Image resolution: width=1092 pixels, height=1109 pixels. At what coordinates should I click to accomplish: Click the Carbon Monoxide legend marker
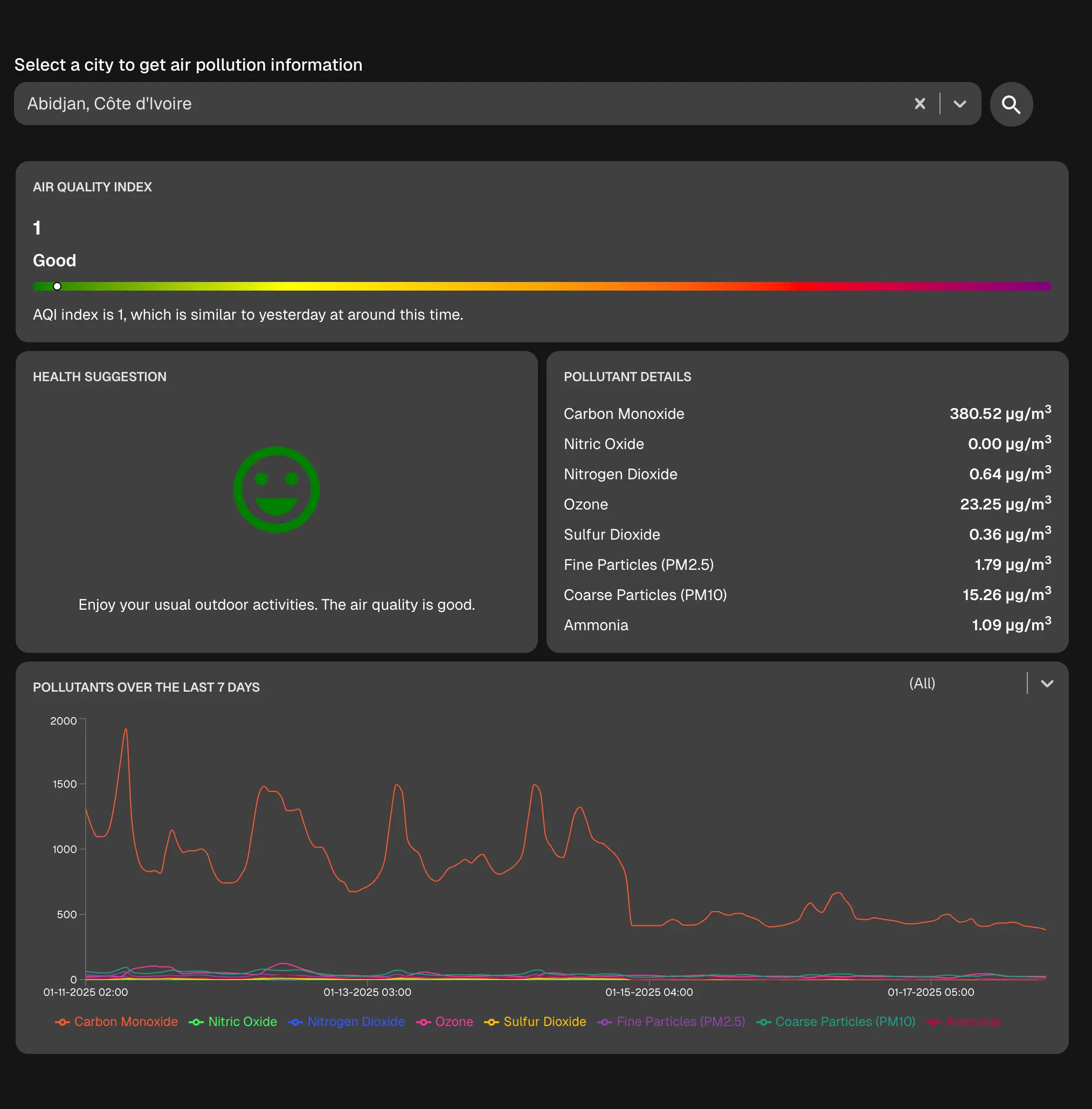62,1022
